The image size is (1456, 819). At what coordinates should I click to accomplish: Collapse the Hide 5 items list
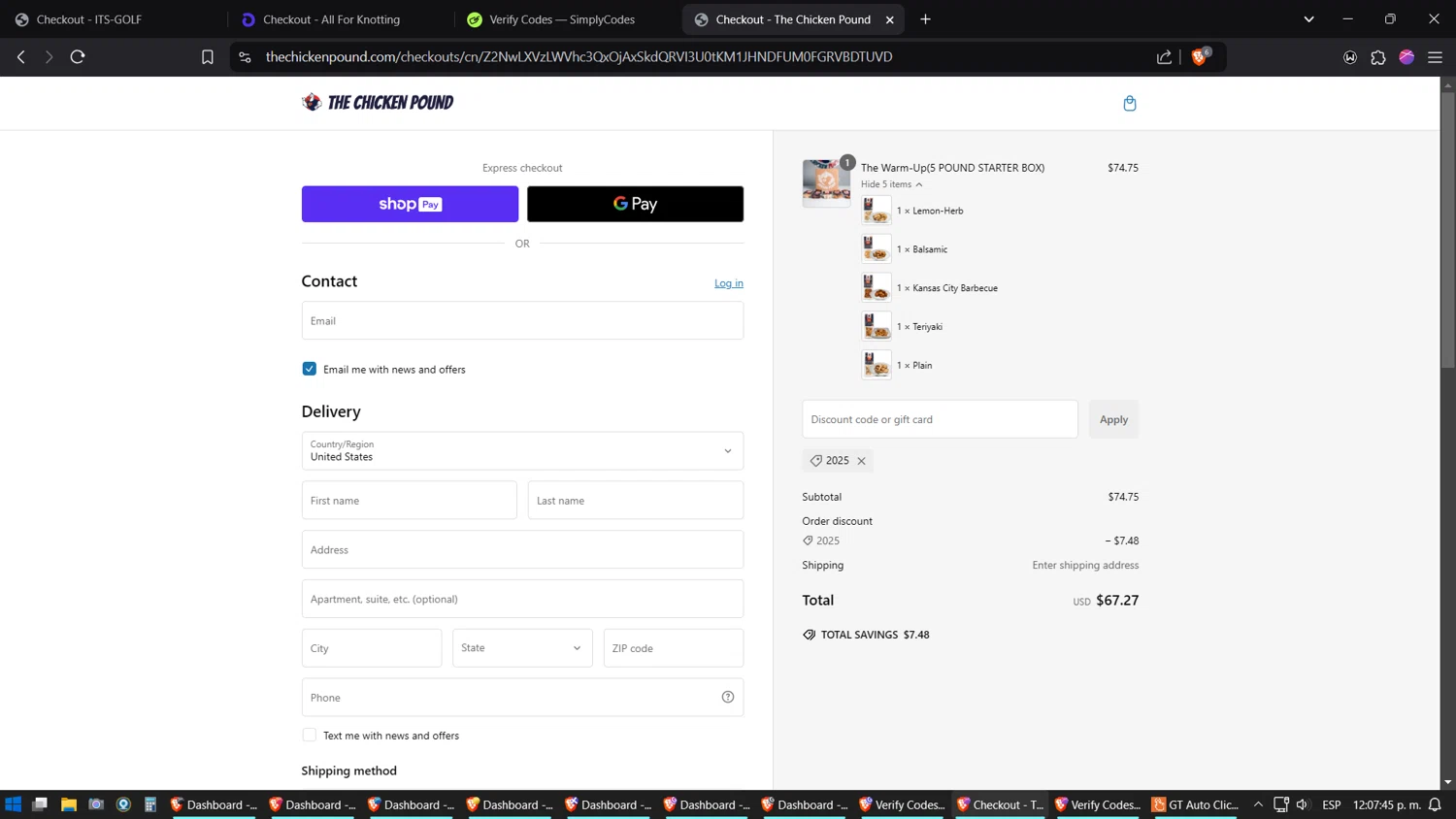tap(891, 184)
